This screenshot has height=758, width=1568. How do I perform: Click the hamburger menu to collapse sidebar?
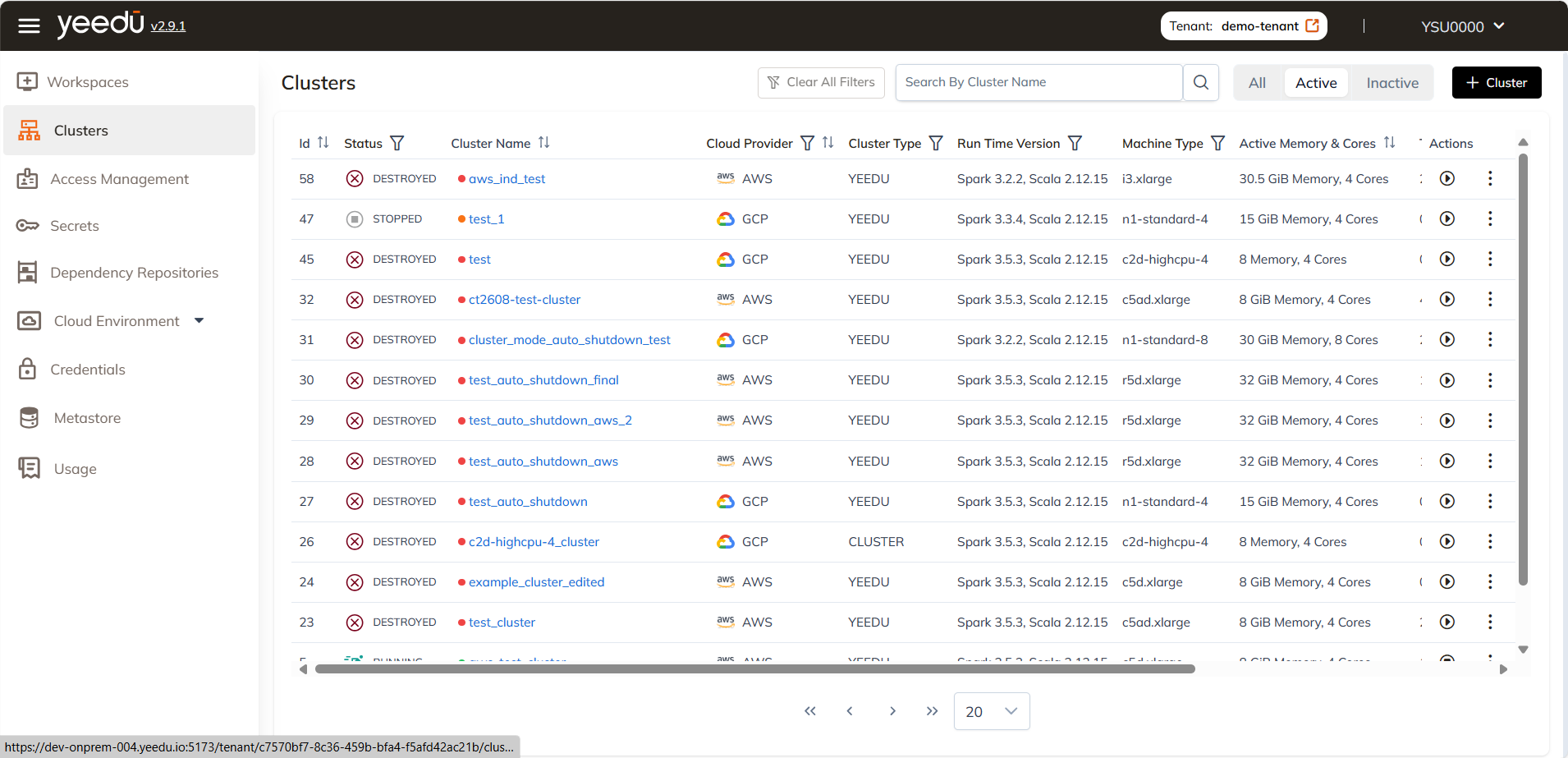point(29,25)
